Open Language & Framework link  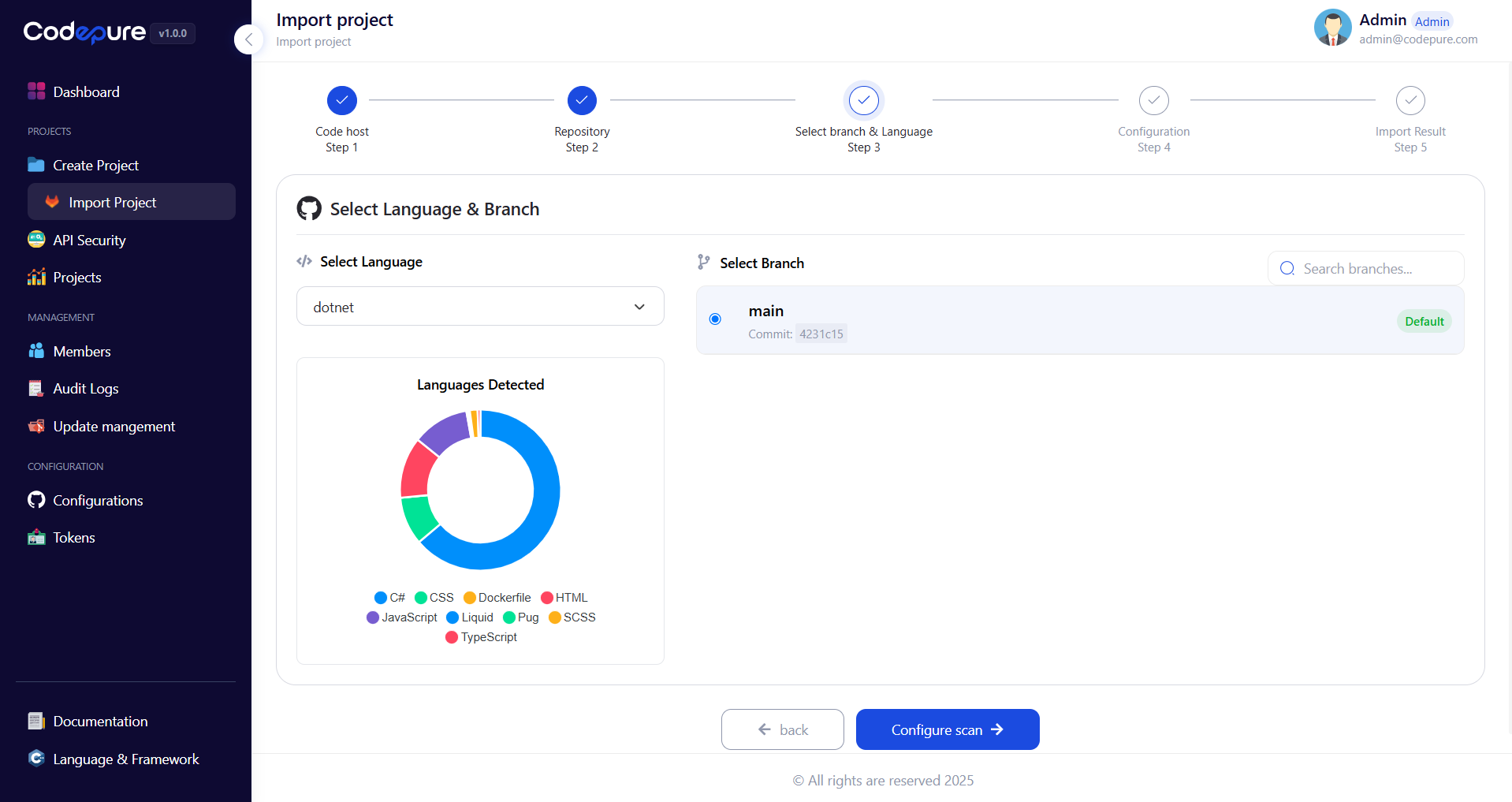pos(125,759)
